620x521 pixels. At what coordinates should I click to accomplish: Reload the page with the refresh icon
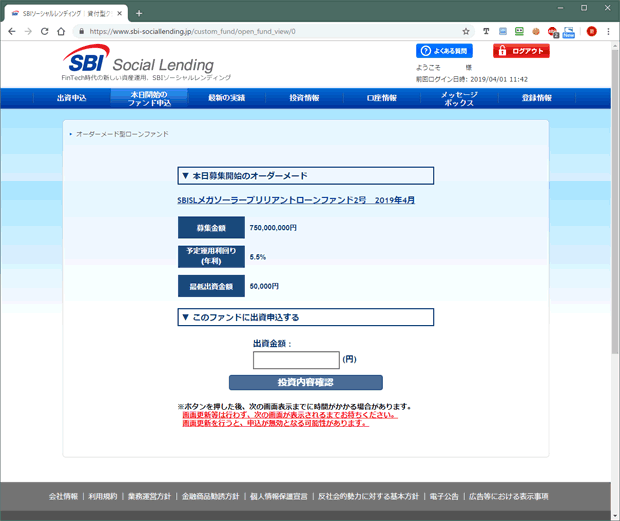45,31
